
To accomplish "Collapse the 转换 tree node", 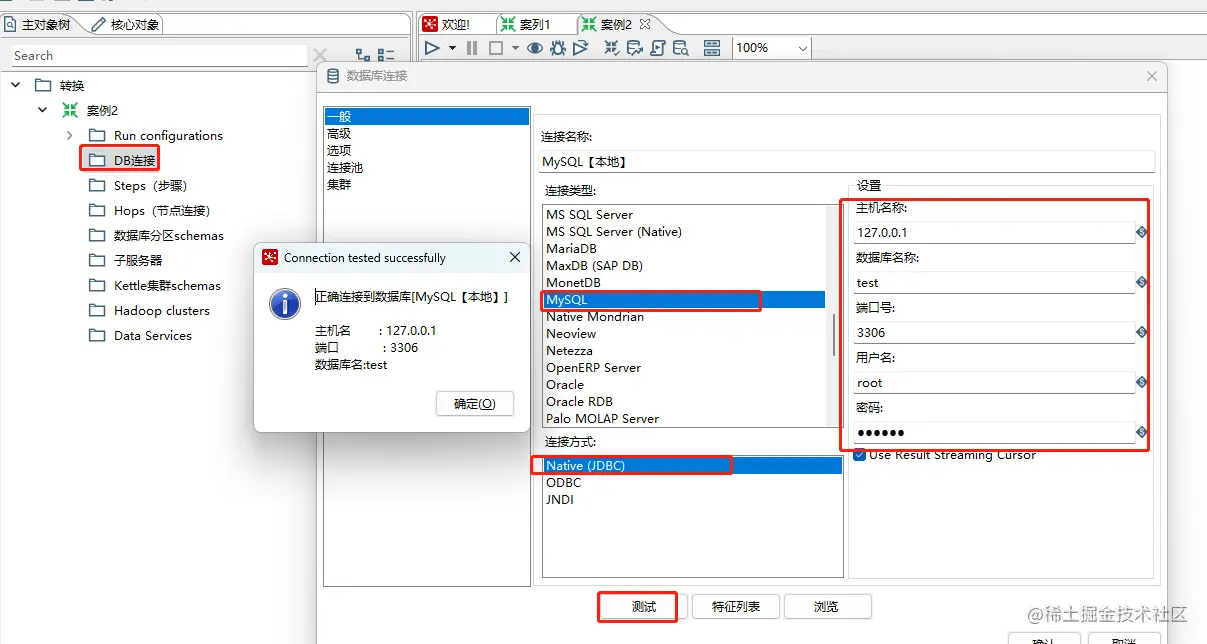I will (16, 85).
